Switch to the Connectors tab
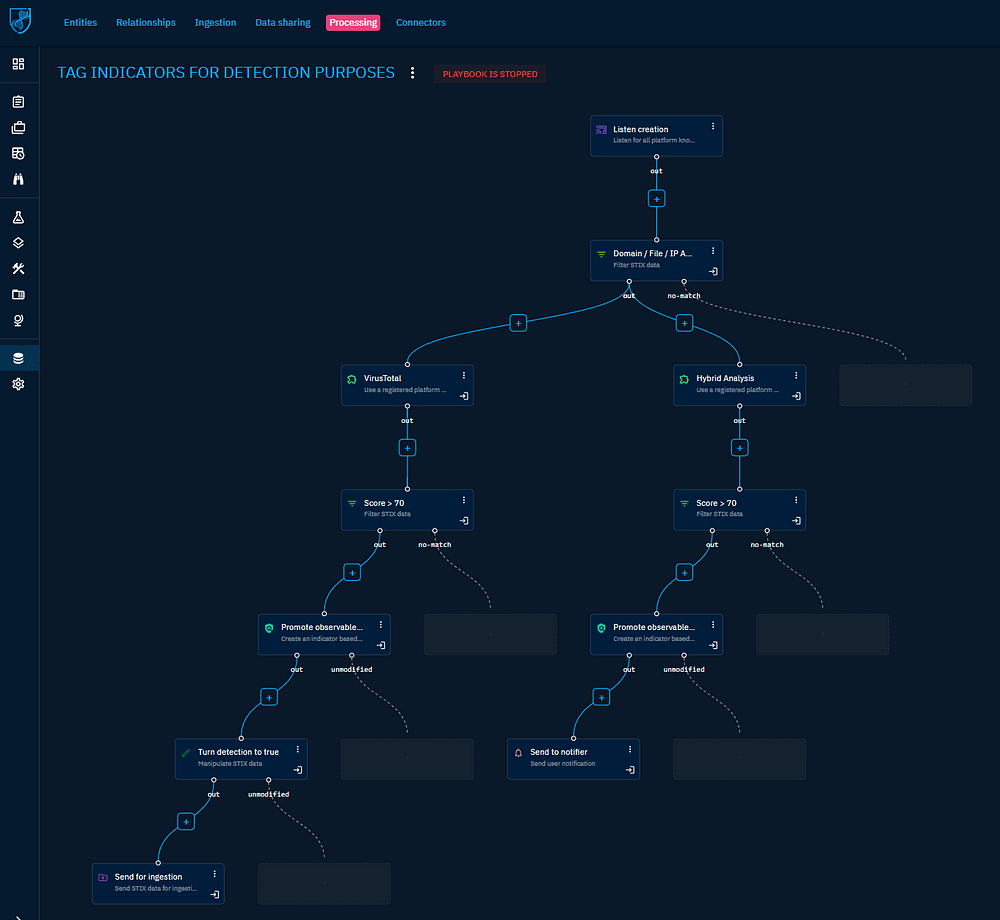Viewport: 1000px width, 920px height. [421, 22]
